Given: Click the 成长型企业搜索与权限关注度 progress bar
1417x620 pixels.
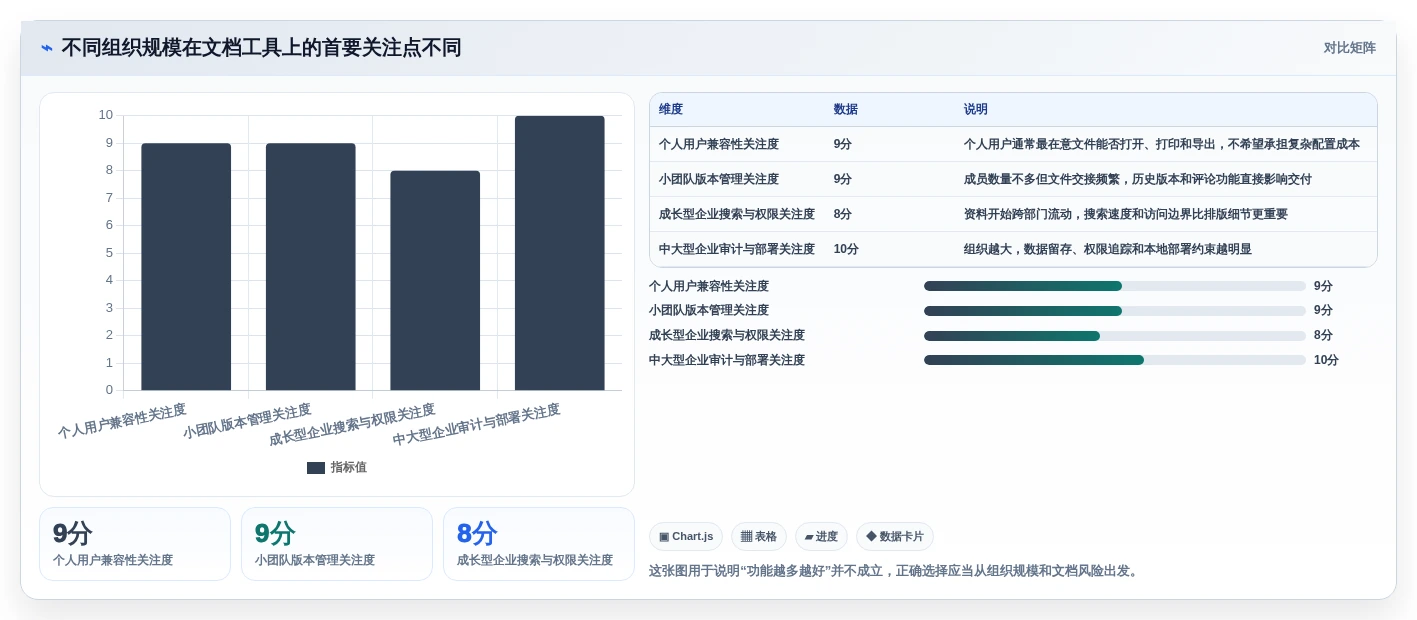Looking at the screenshot, I should (1115, 336).
